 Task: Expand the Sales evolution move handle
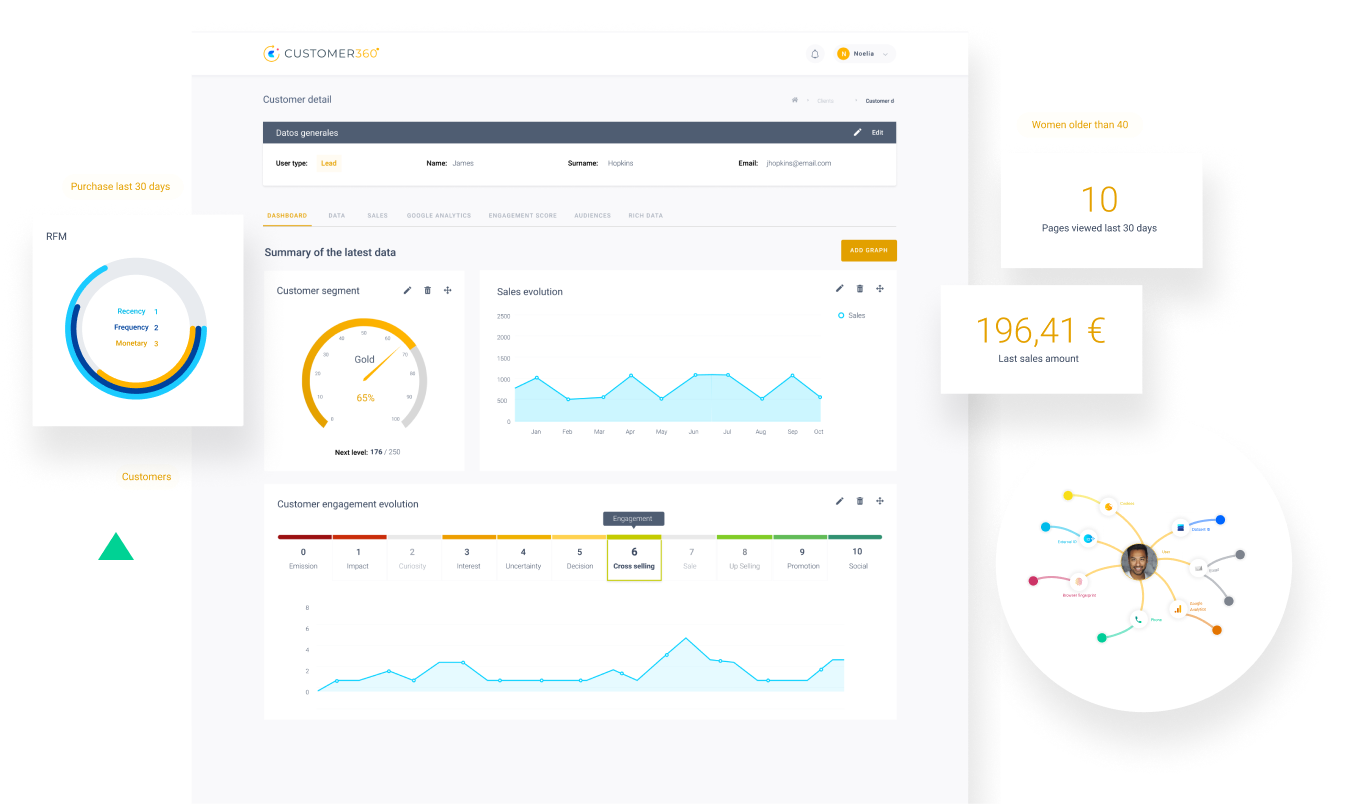(880, 288)
